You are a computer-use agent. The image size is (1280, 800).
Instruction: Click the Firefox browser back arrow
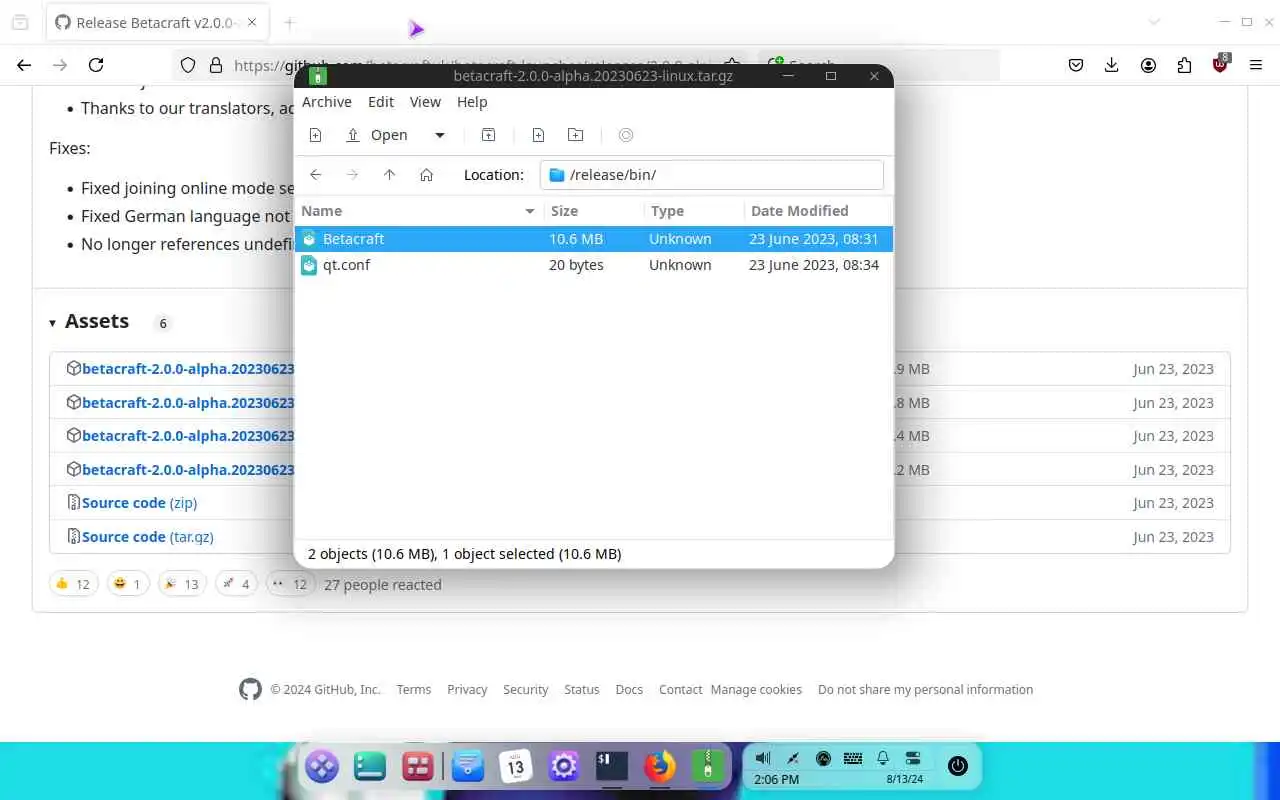point(24,65)
